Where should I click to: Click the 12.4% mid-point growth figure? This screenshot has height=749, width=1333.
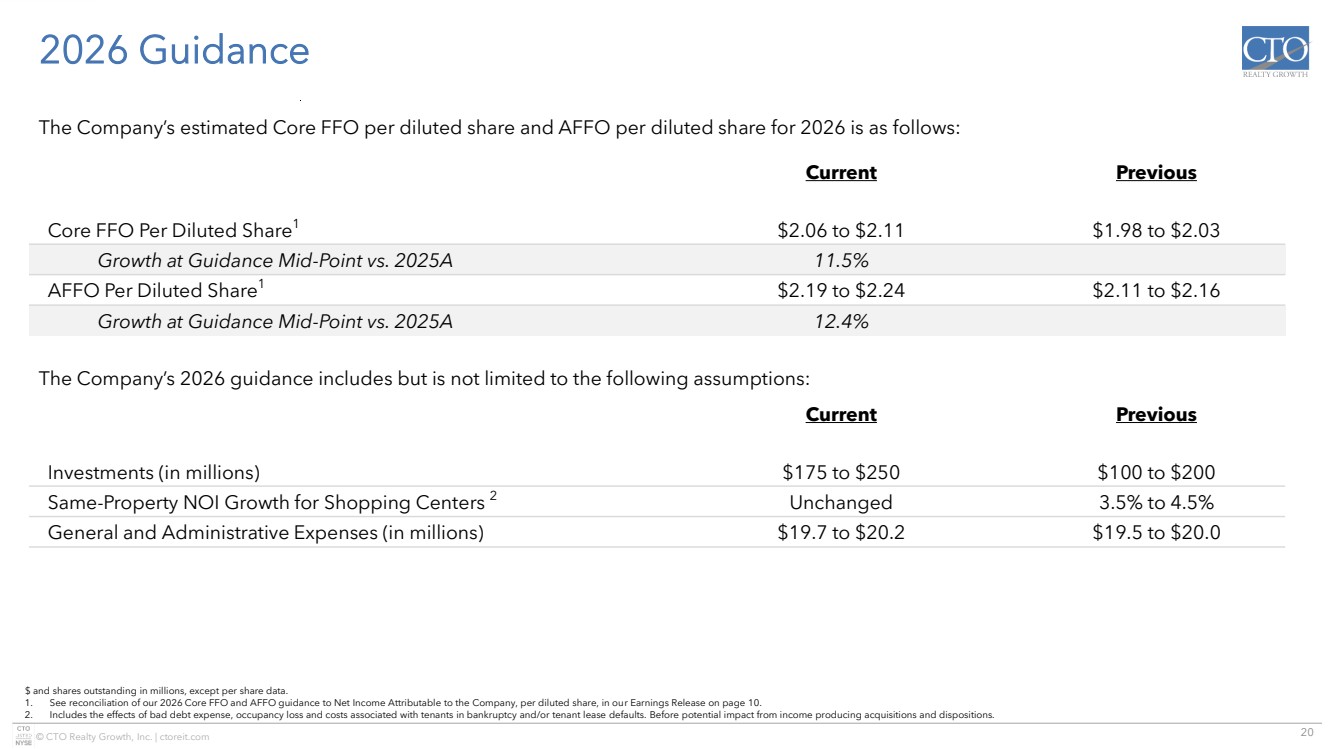click(x=841, y=321)
